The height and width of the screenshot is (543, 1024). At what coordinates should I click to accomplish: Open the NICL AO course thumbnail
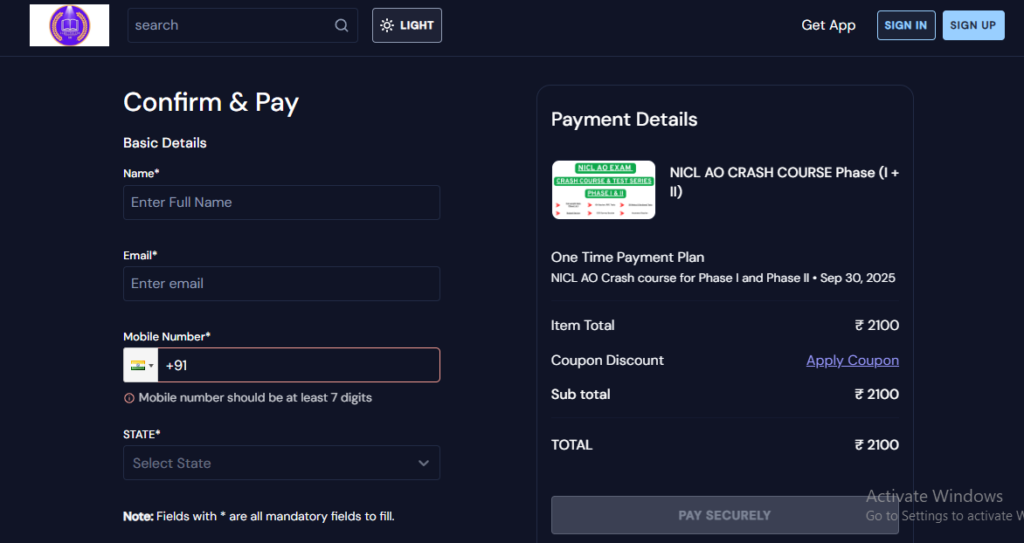pos(603,189)
